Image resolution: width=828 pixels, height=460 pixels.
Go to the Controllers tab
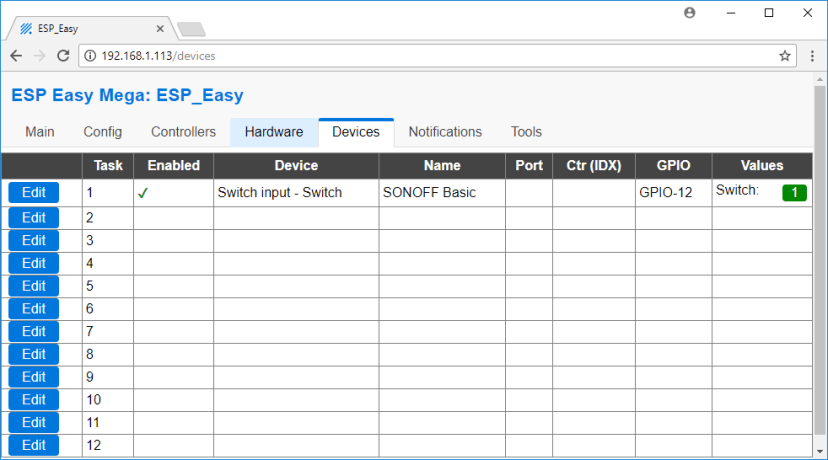[x=183, y=132]
